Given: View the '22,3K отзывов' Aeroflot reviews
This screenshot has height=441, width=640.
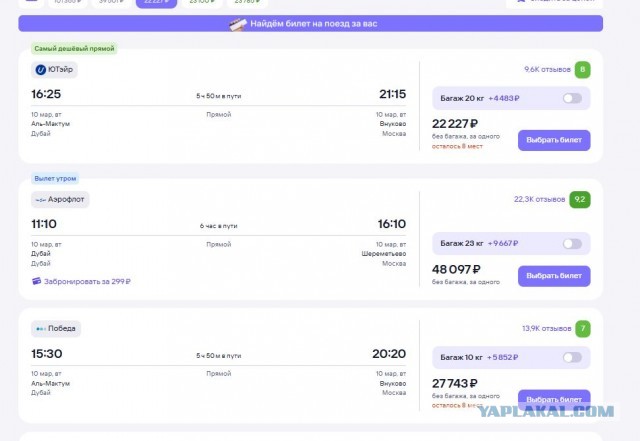Looking at the screenshot, I should (540, 199).
